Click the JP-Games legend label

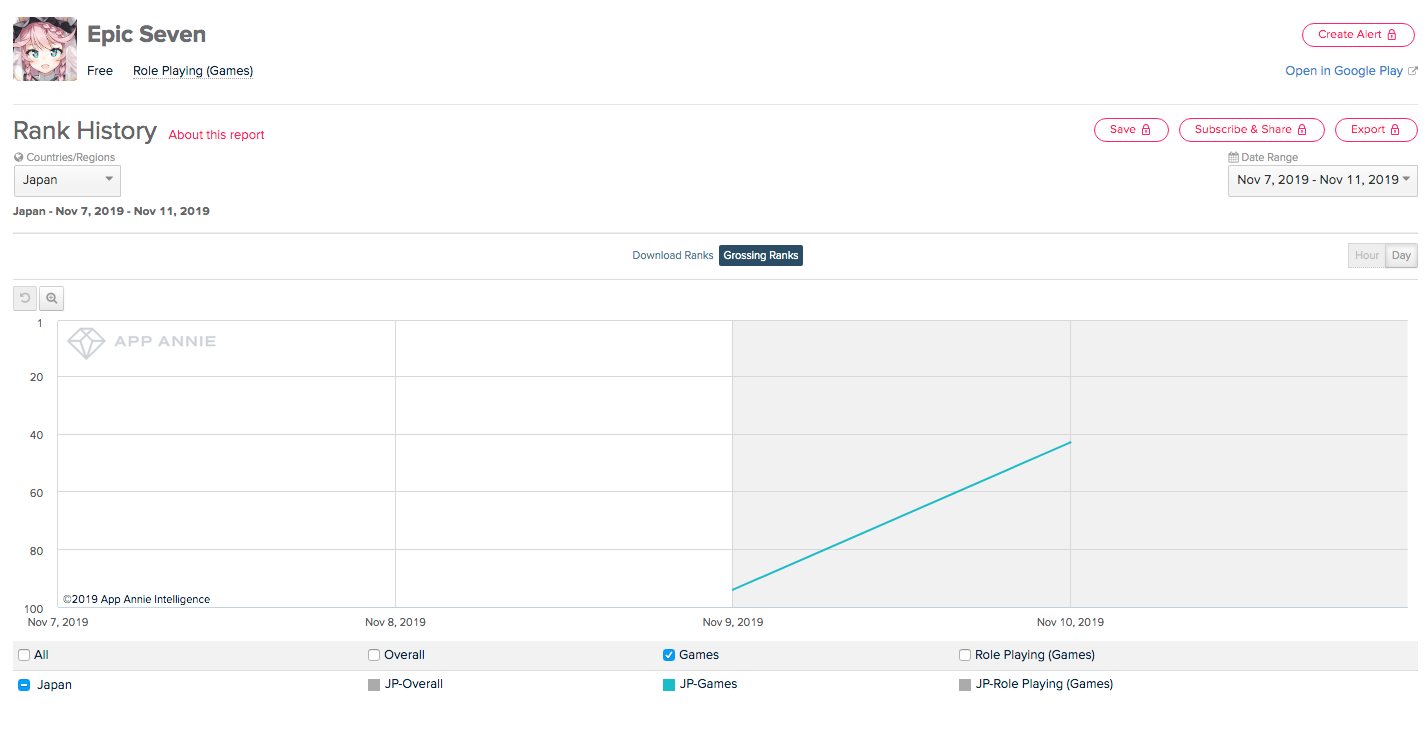click(x=708, y=685)
